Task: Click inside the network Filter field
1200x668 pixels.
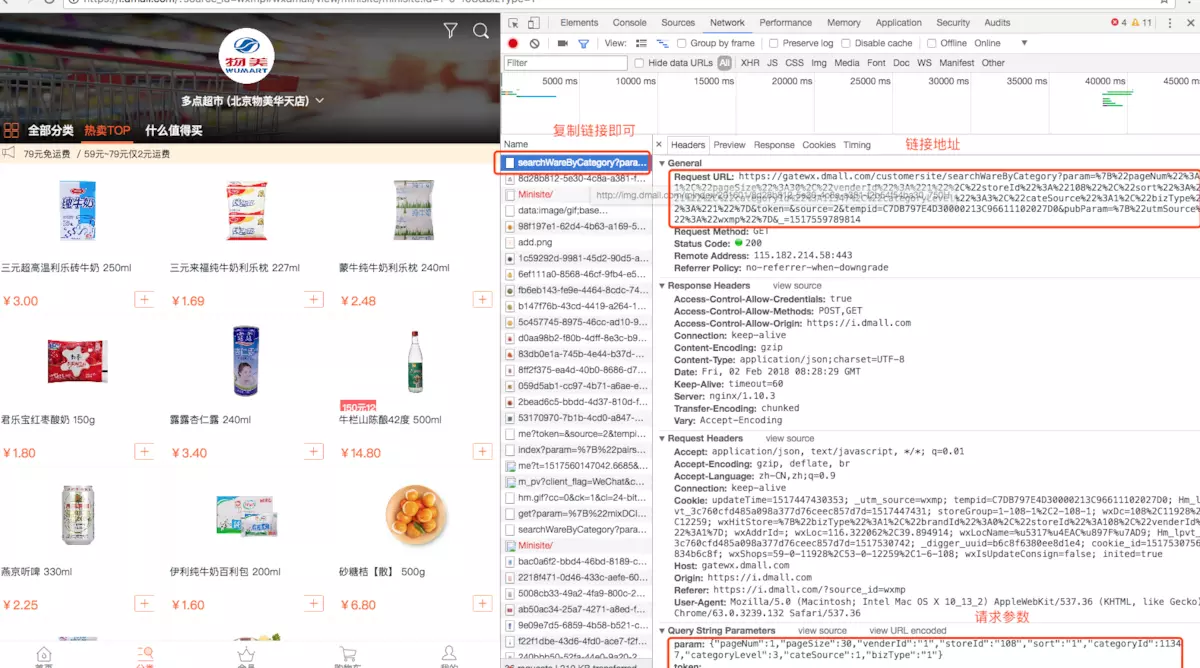Action: 565,62
